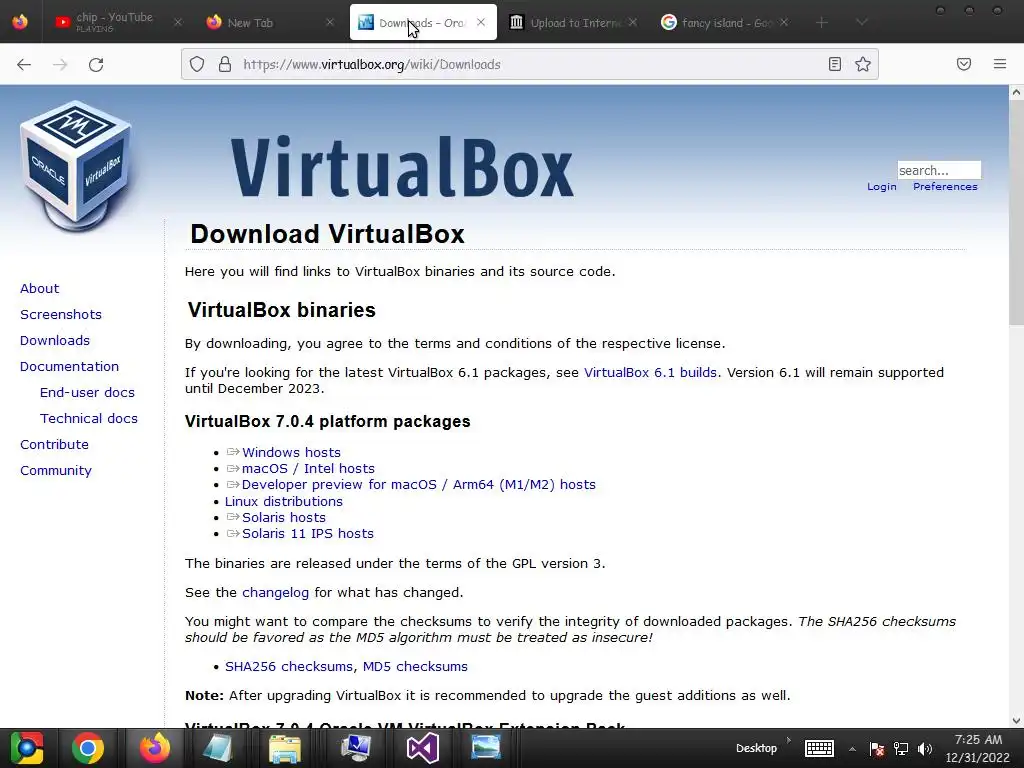1024x768 pixels.
Task: Open End-user docs link
Action: click(x=87, y=392)
